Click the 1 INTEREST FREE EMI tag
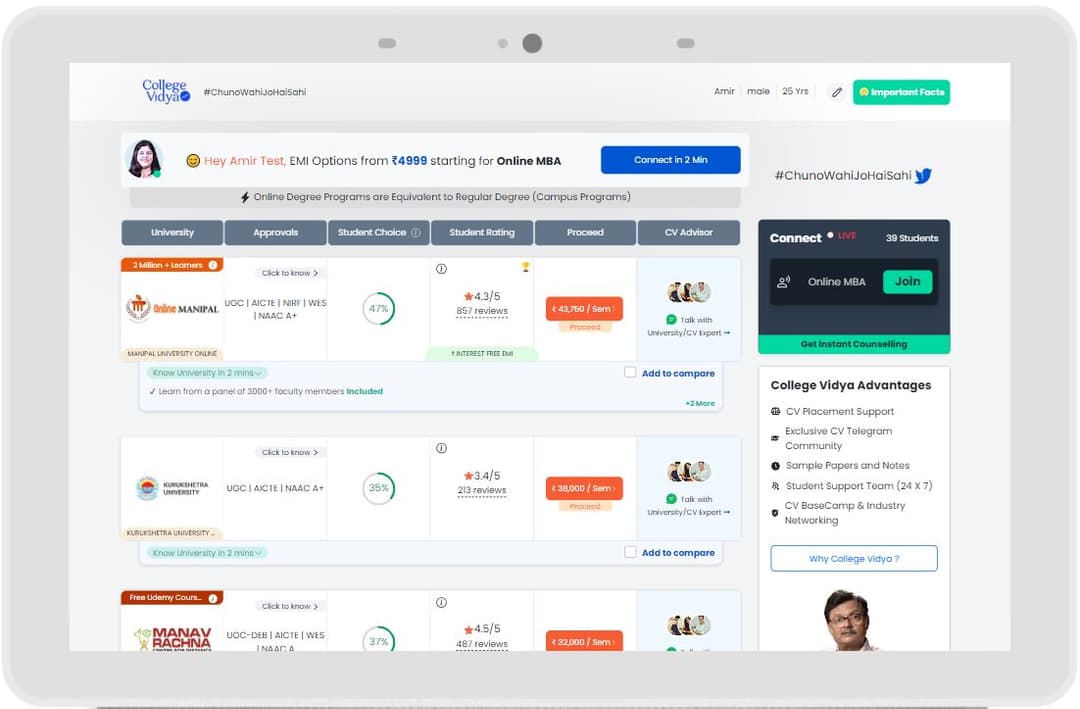 (482, 353)
